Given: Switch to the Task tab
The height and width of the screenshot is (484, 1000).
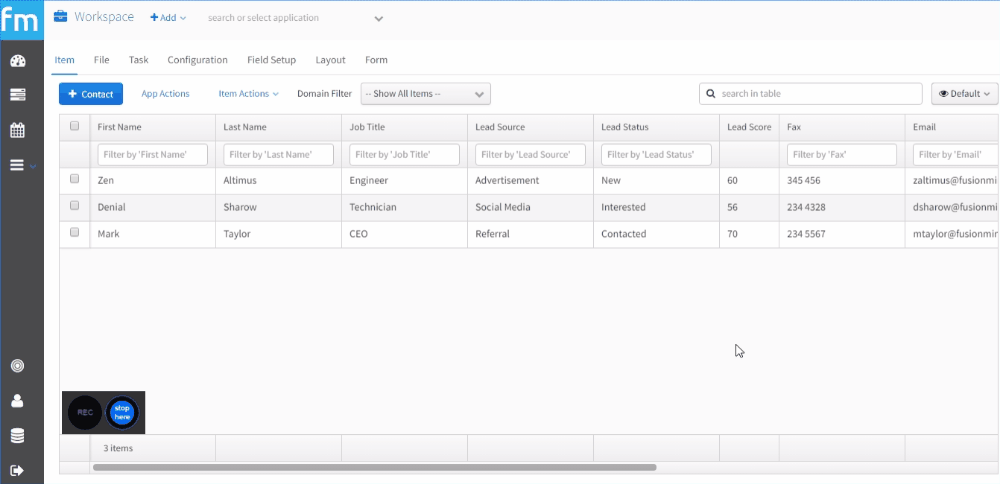Looking at the screenshot, I should click(138, 60).
